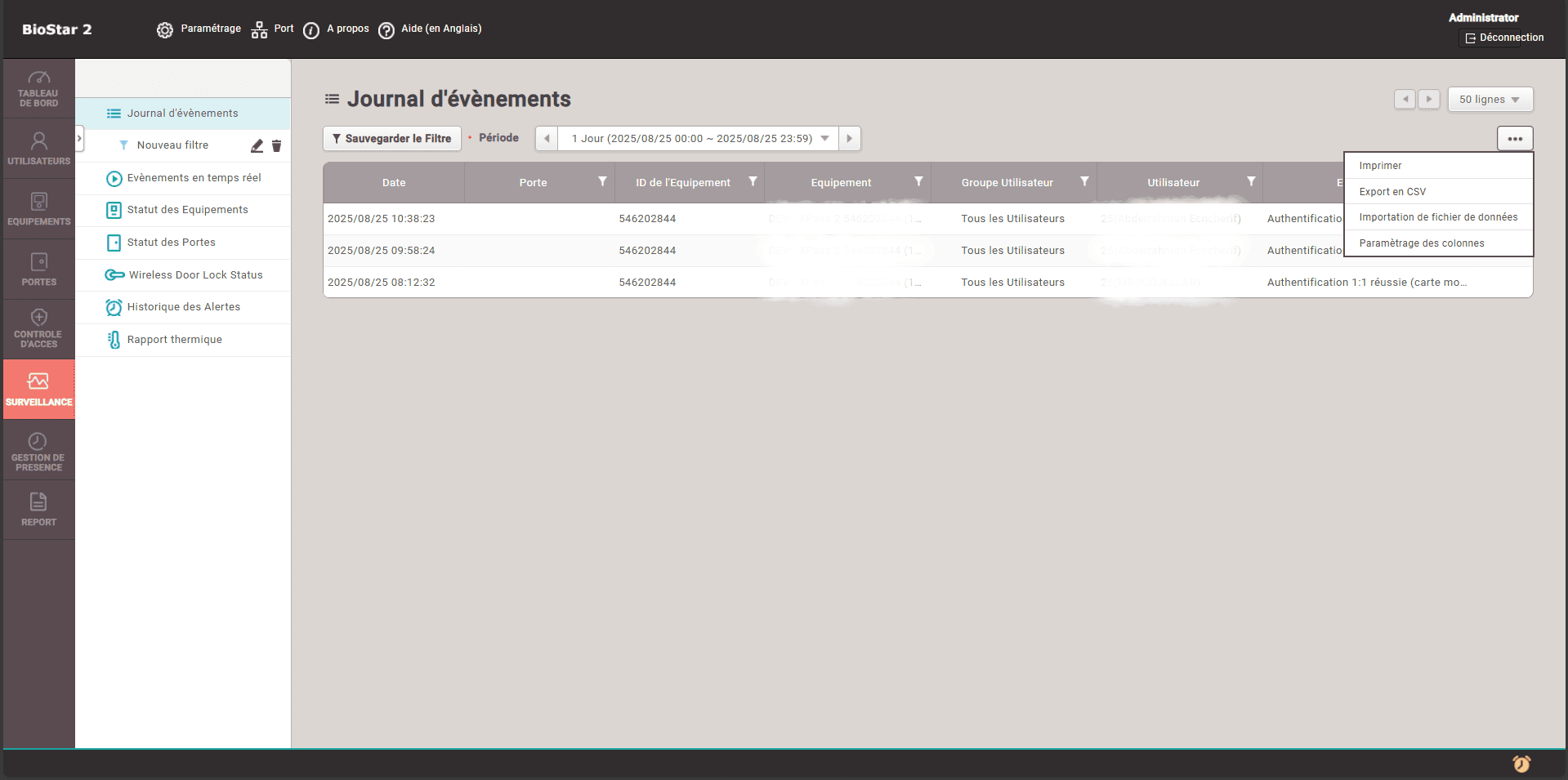Choose Paramètrage des colonnes from menu
The width and height of the screenshot is (1568, 780).
coord(1421,243)
